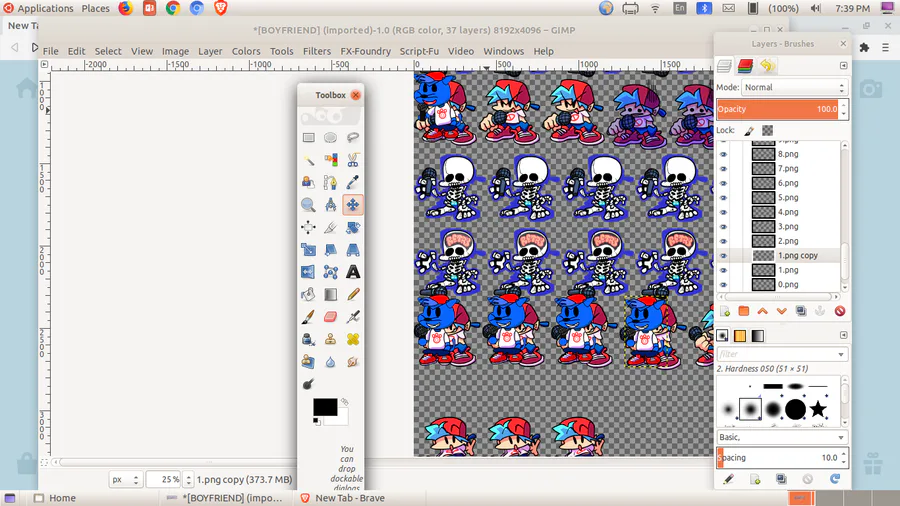Image resolution: width=900 pixels, height=506 pixels.
Task: Open the Layers dock tab menu
Action: click(x=843, y=66)
